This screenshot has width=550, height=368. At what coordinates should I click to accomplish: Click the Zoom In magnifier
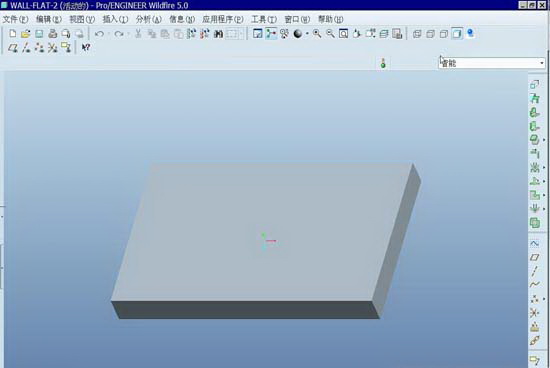(x=317, y=34)
